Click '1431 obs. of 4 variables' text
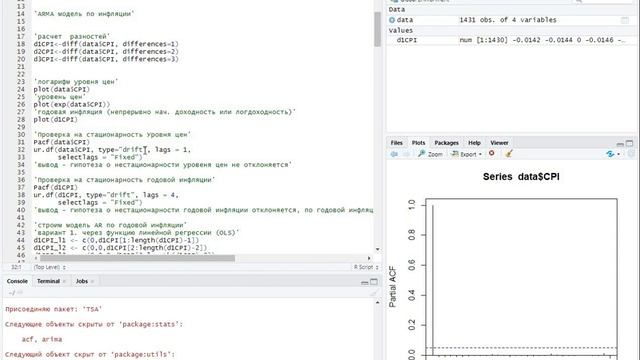This screenshot has width=640, height=360. [x=508, y=20]
